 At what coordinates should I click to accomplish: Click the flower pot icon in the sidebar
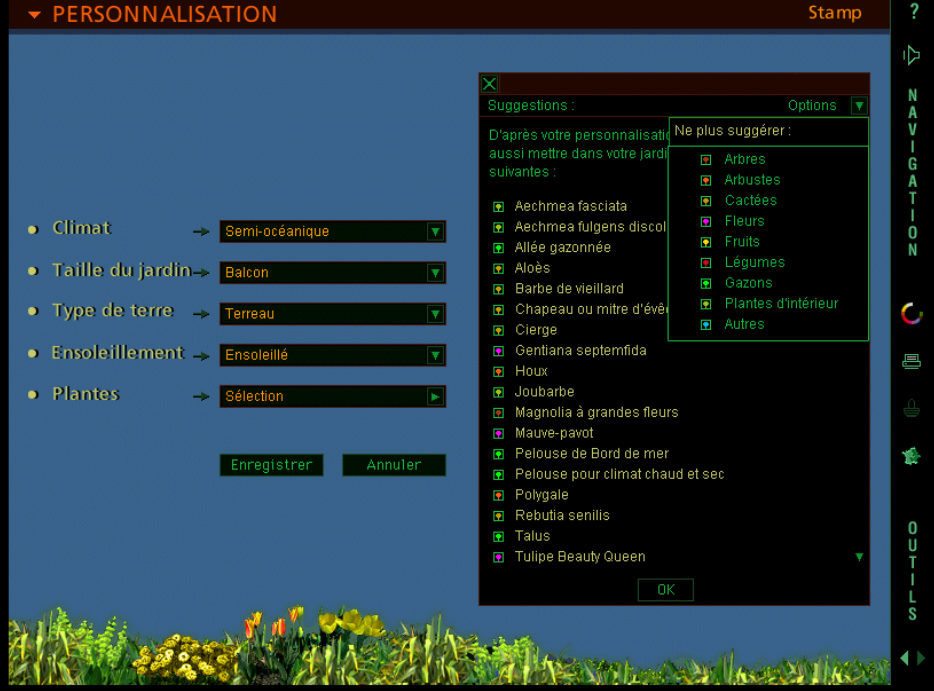[x=911, y=408]
